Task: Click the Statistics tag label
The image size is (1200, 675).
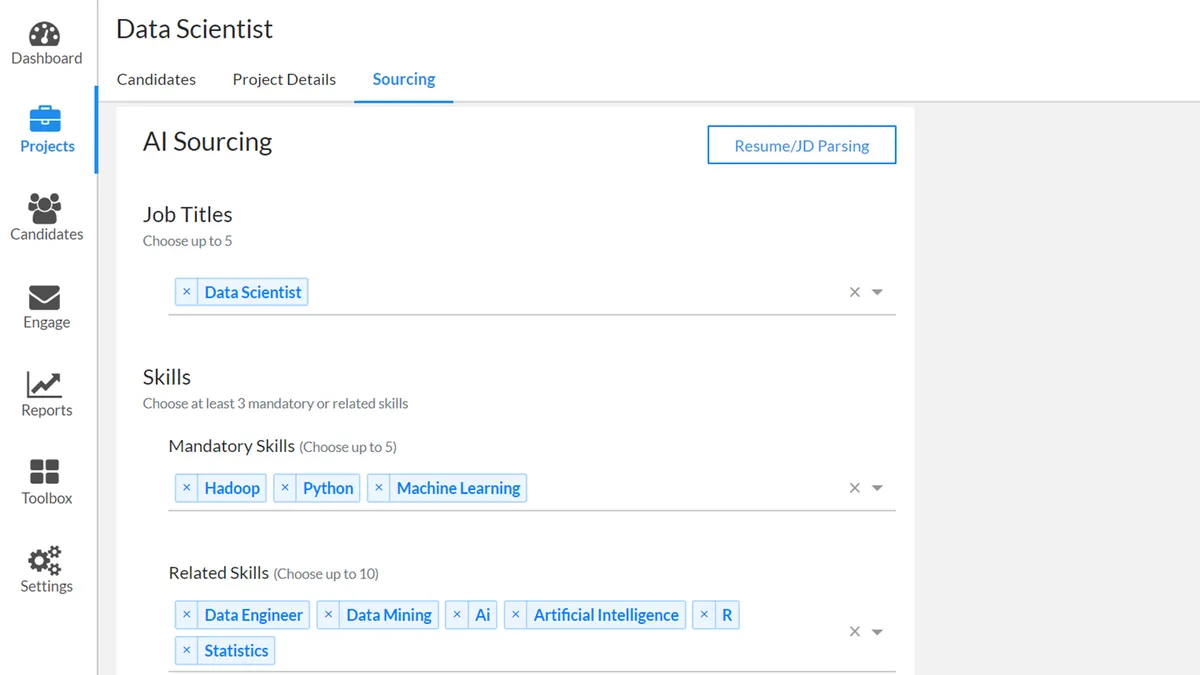Action: pyautogui.click(x=236, y=650)
